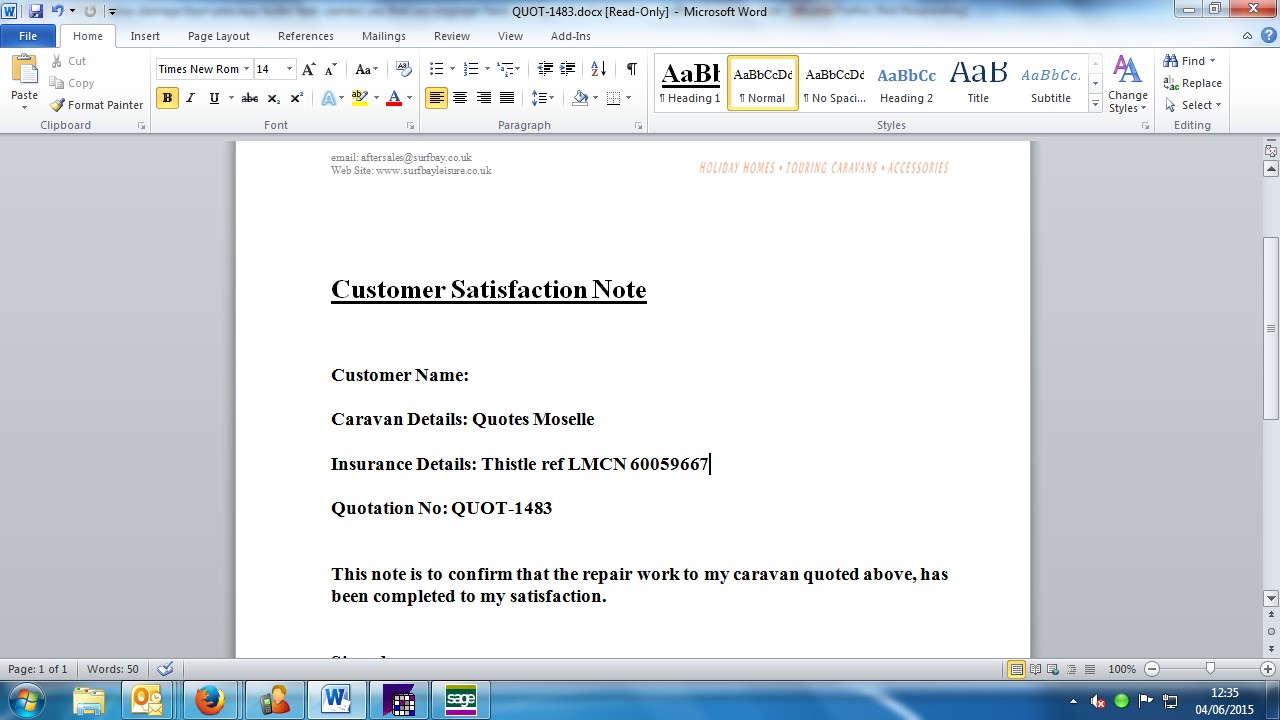Screen dimensions: 1280x720
Task: Expand the Line Spacing options
Action: point(543,98)
